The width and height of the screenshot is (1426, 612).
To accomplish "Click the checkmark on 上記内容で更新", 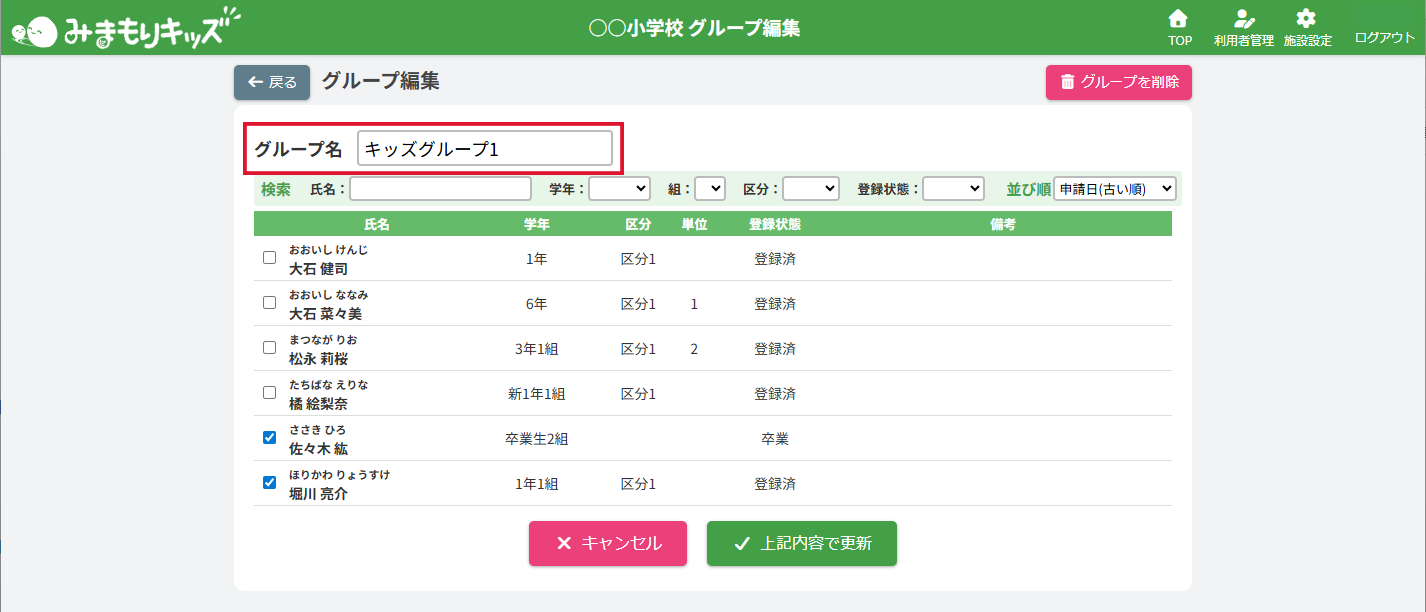I will point(742,544).
